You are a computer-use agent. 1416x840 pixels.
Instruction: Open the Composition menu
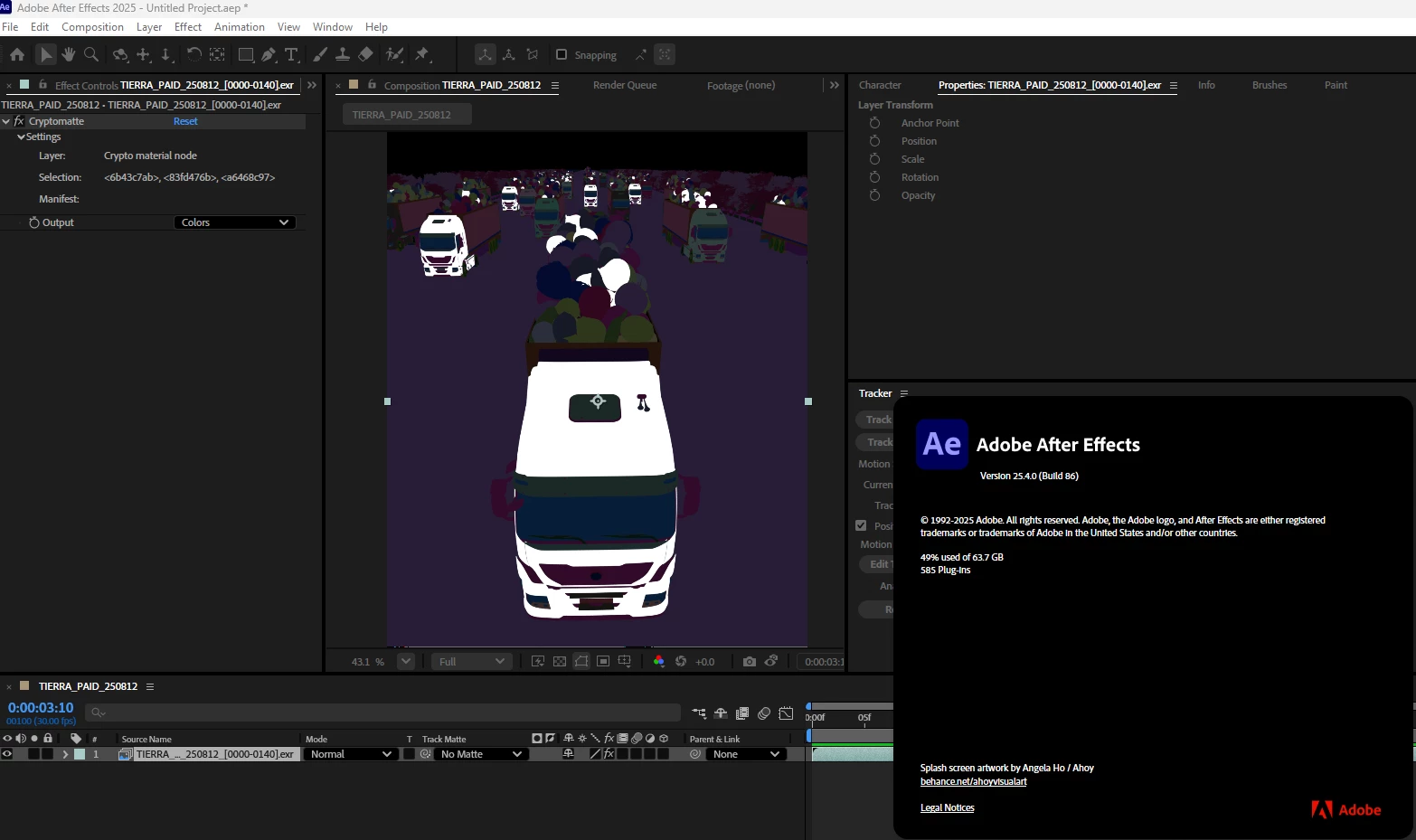tap(92, 27)
